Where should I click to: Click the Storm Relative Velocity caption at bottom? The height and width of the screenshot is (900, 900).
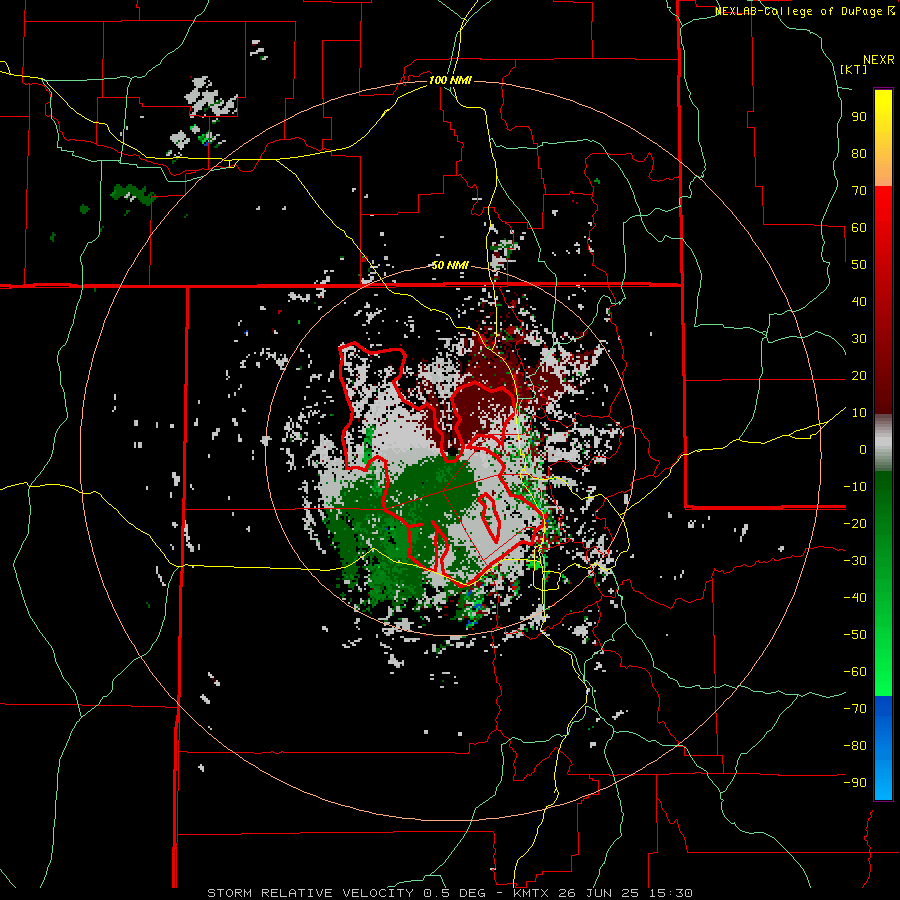coord(449,893)
